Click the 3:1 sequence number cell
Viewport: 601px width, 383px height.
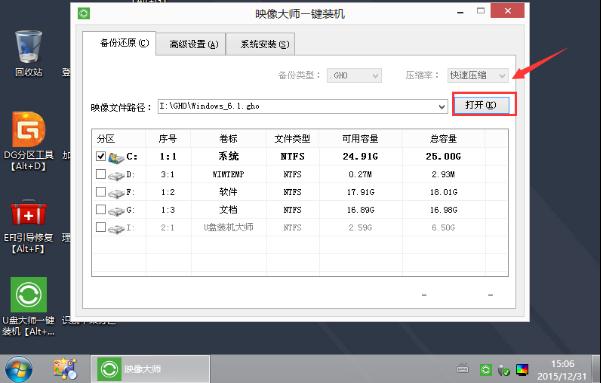[168, 174]
